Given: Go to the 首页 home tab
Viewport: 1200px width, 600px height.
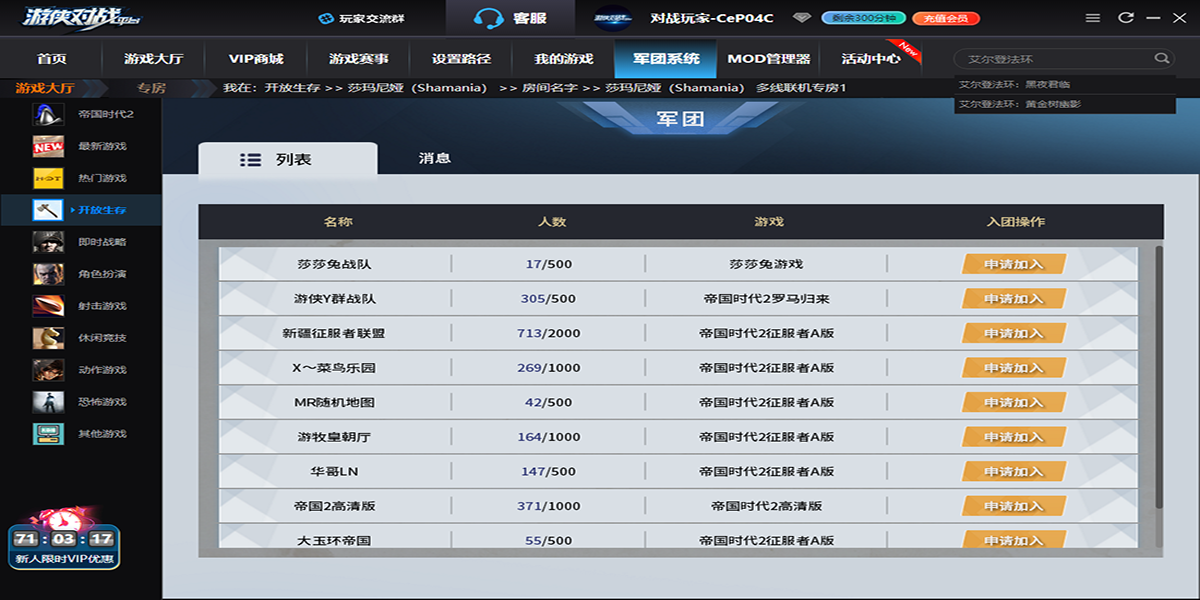Looking at the screenshot, I should pos(52,59).
